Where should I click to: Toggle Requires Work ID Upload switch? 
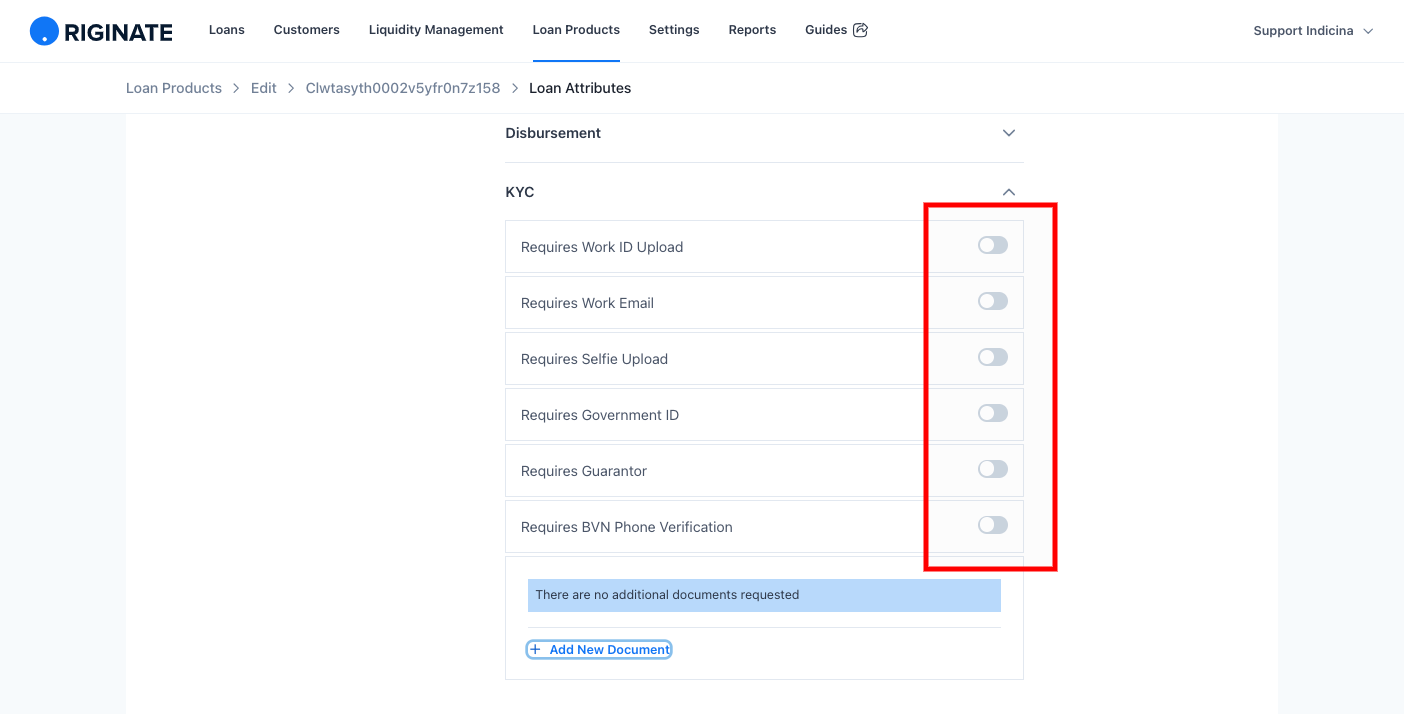point(993,245)
